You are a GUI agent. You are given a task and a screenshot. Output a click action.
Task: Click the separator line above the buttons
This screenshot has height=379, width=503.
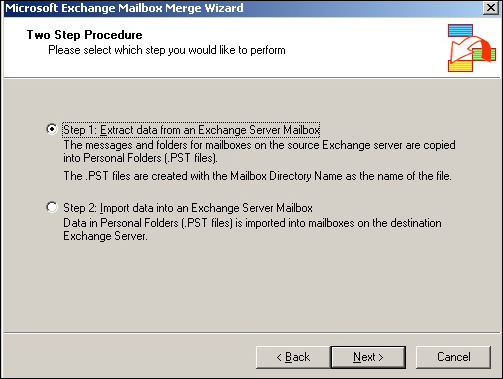252,333
